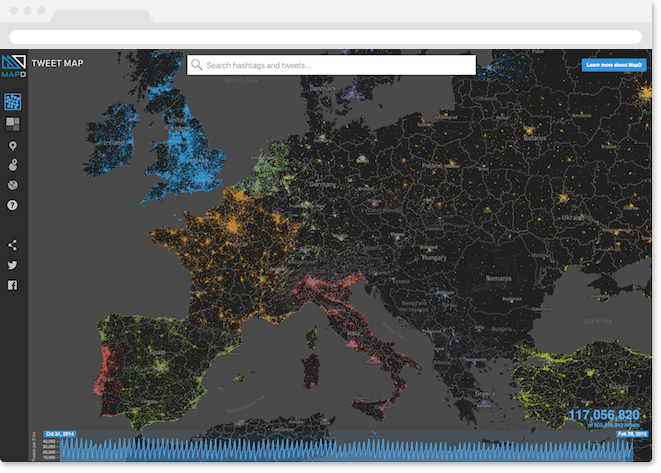Image resolution: width=661 pixels, height=473 pixels.
Task: Open the pin-on-globe geolocation icon
Action: tap(13, 165)
